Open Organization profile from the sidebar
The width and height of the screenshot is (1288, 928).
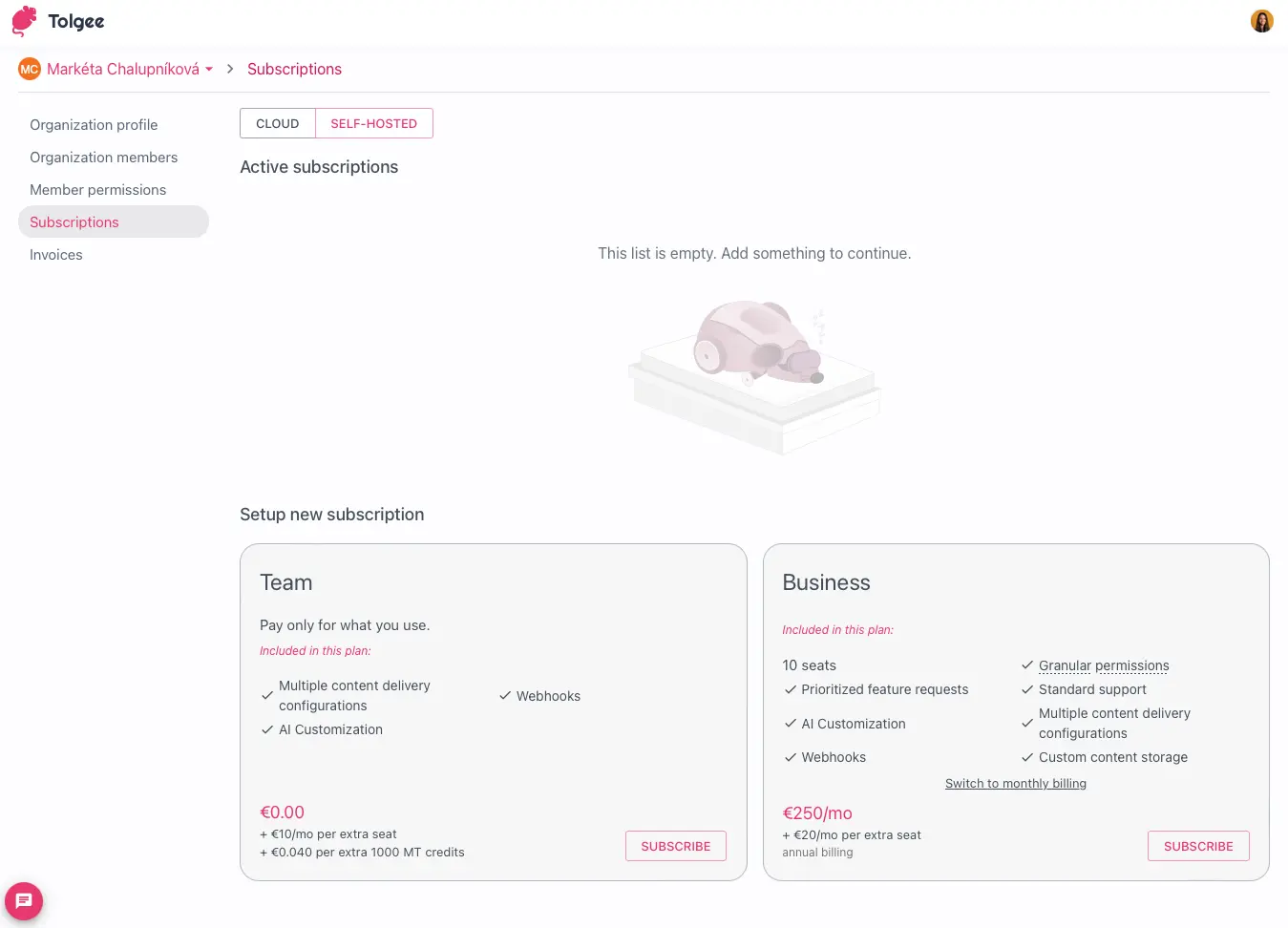[x=94, y=124]
